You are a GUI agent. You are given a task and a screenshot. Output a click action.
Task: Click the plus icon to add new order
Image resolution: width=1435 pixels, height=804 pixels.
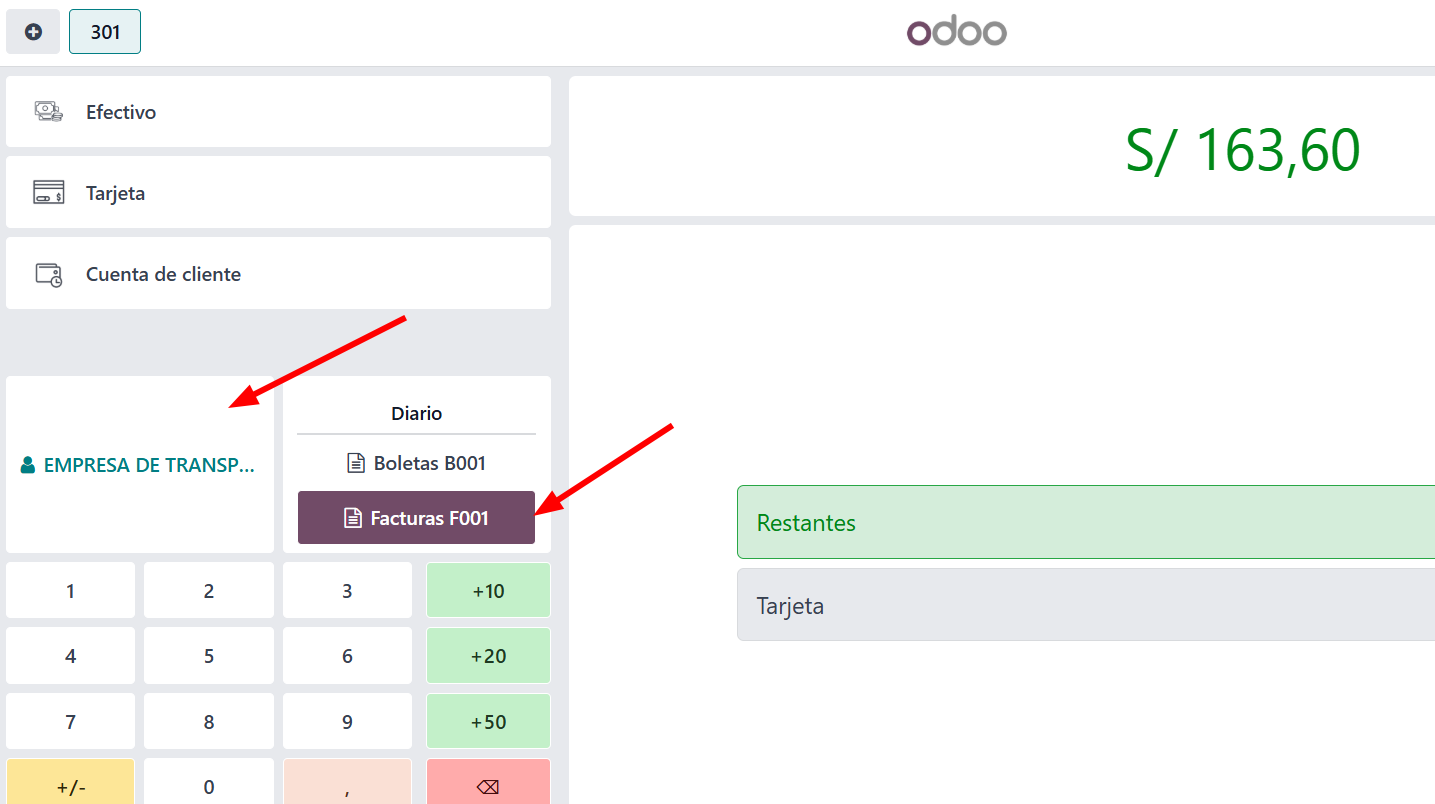point(33,32)
